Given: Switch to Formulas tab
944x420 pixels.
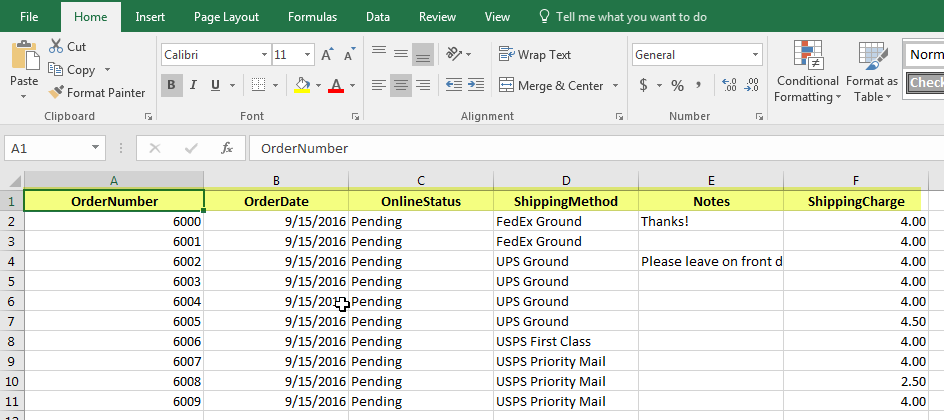Looking at the screenshot, I should tap(312, 17).
